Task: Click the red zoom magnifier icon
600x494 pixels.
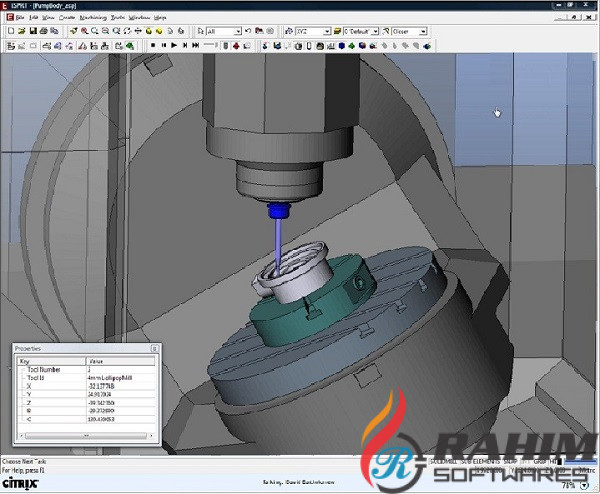Action: click(83, 31)
